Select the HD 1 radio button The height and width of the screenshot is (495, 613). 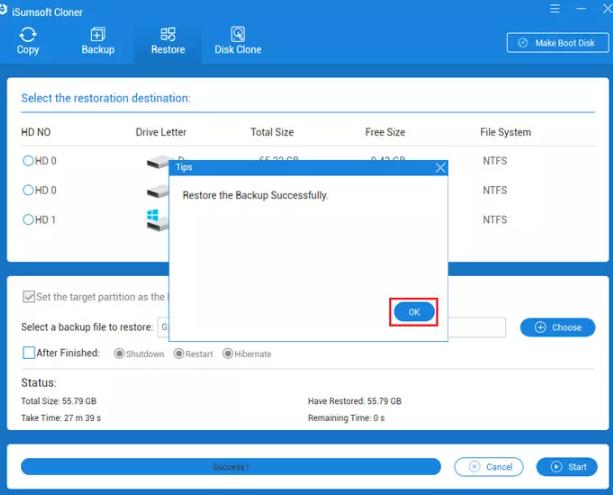[x=28, y=219]
